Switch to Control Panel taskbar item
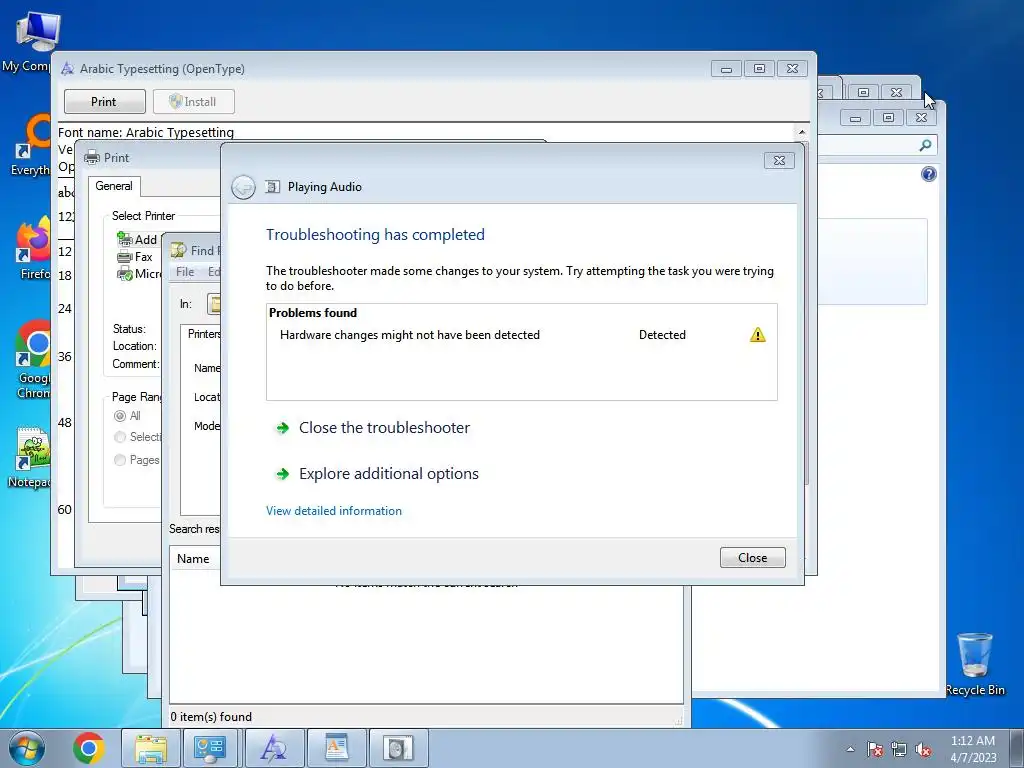Viewport: 1024px width, 768px height. 210,748
